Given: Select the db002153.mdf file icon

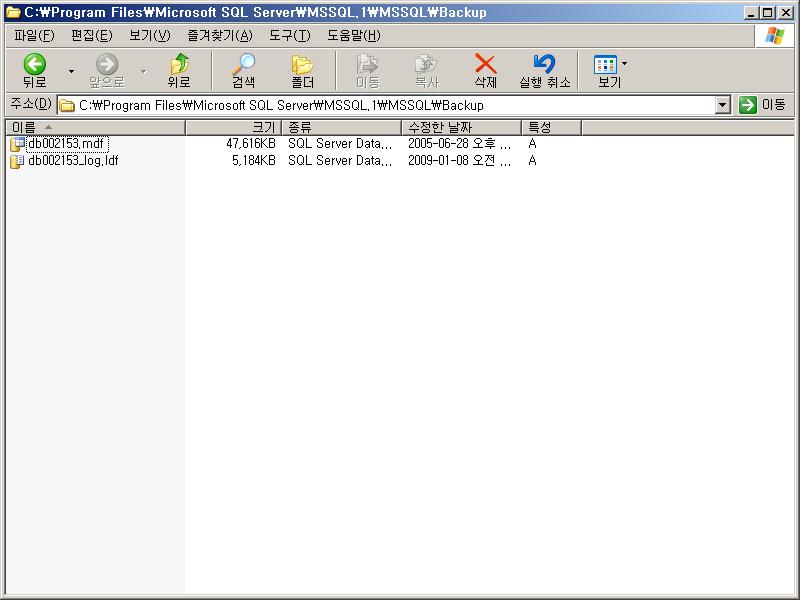Looking at the screenshot, I should coord(17,144).
